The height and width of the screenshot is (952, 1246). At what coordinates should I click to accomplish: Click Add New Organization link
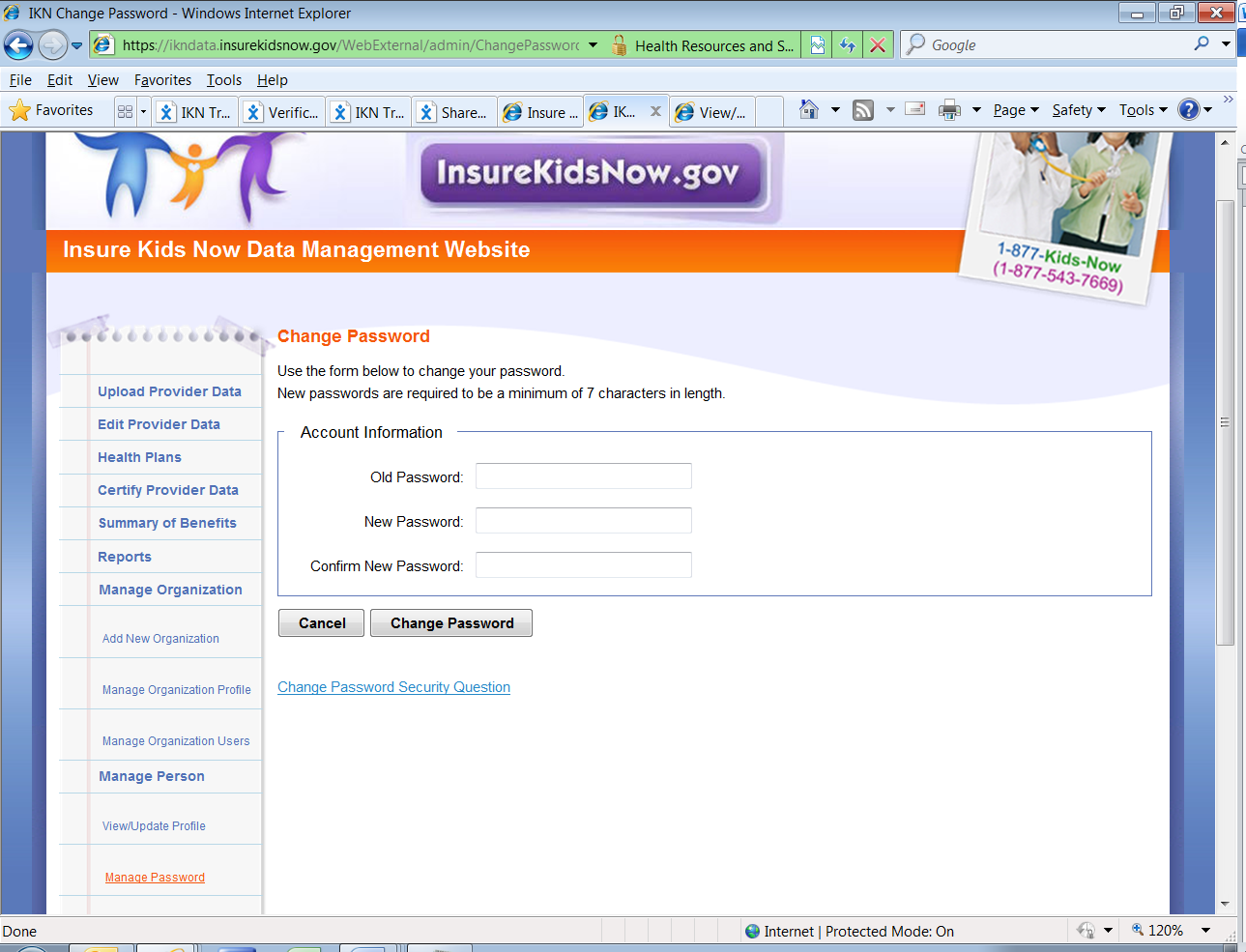click(160, 639)
